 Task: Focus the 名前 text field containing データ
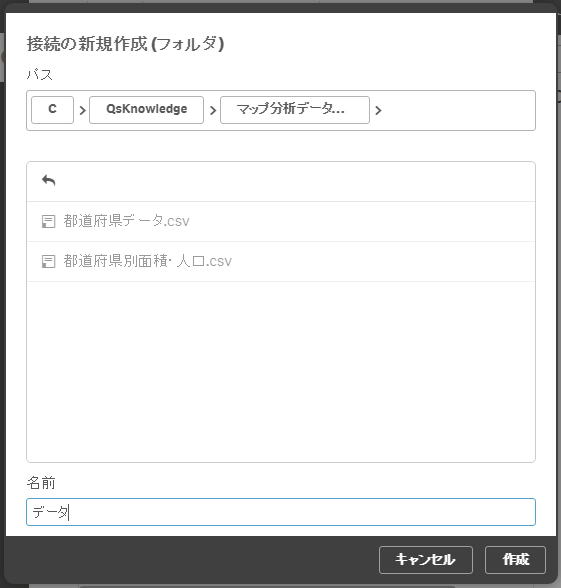point(281,512)
